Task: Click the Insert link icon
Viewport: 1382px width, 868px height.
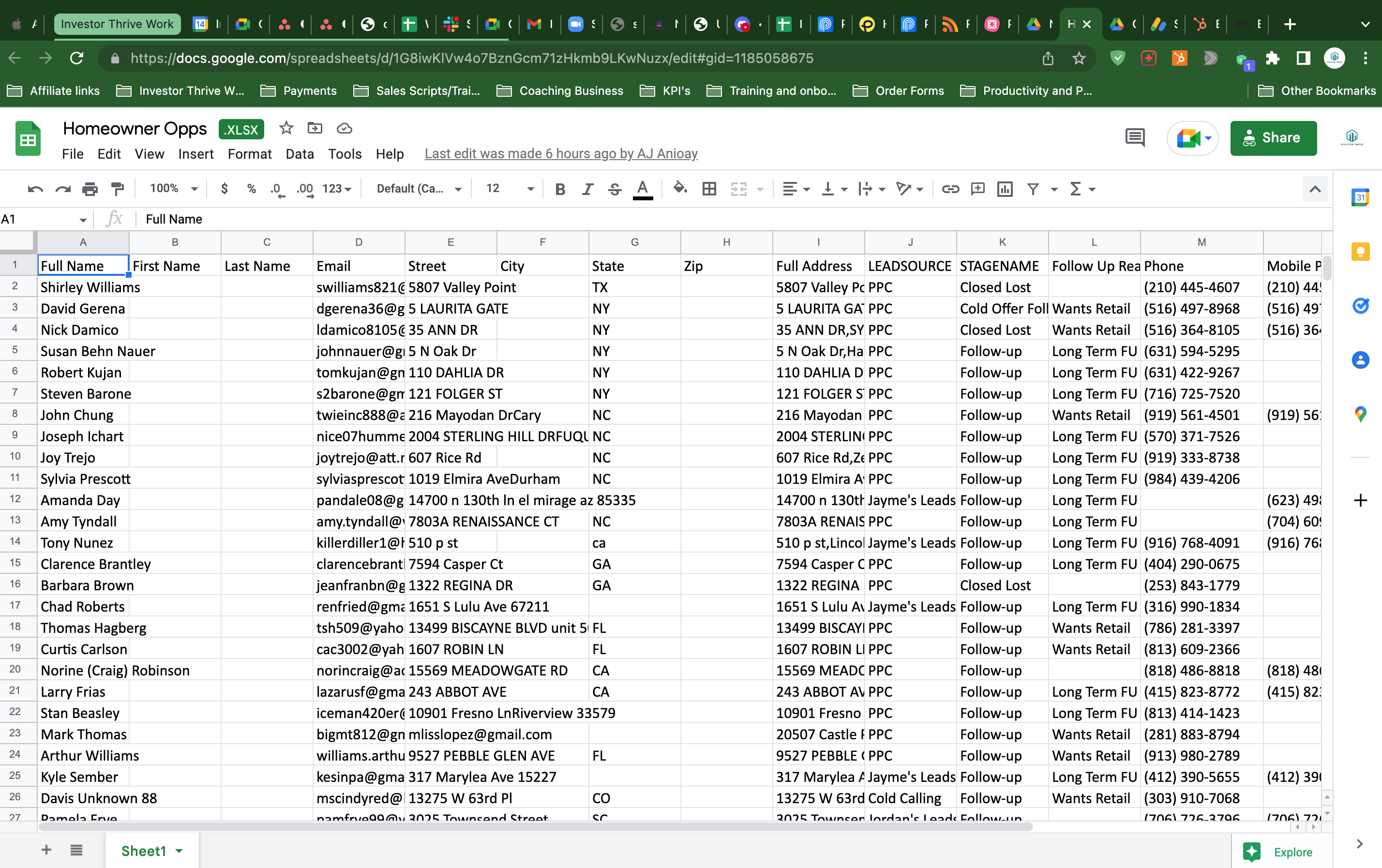Action: click(x=950, y=189)
